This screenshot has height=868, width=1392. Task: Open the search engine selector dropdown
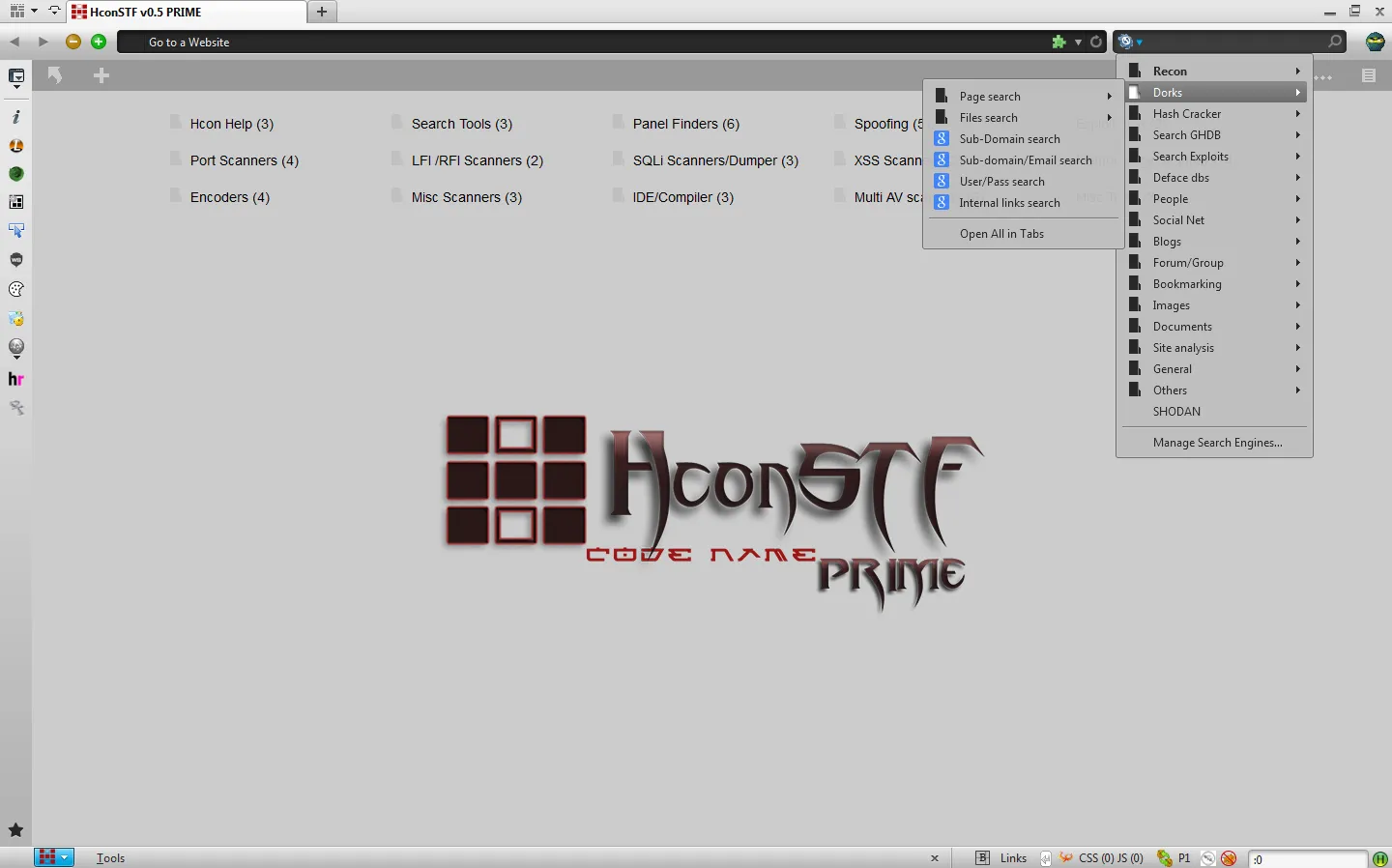(1129, 42)
